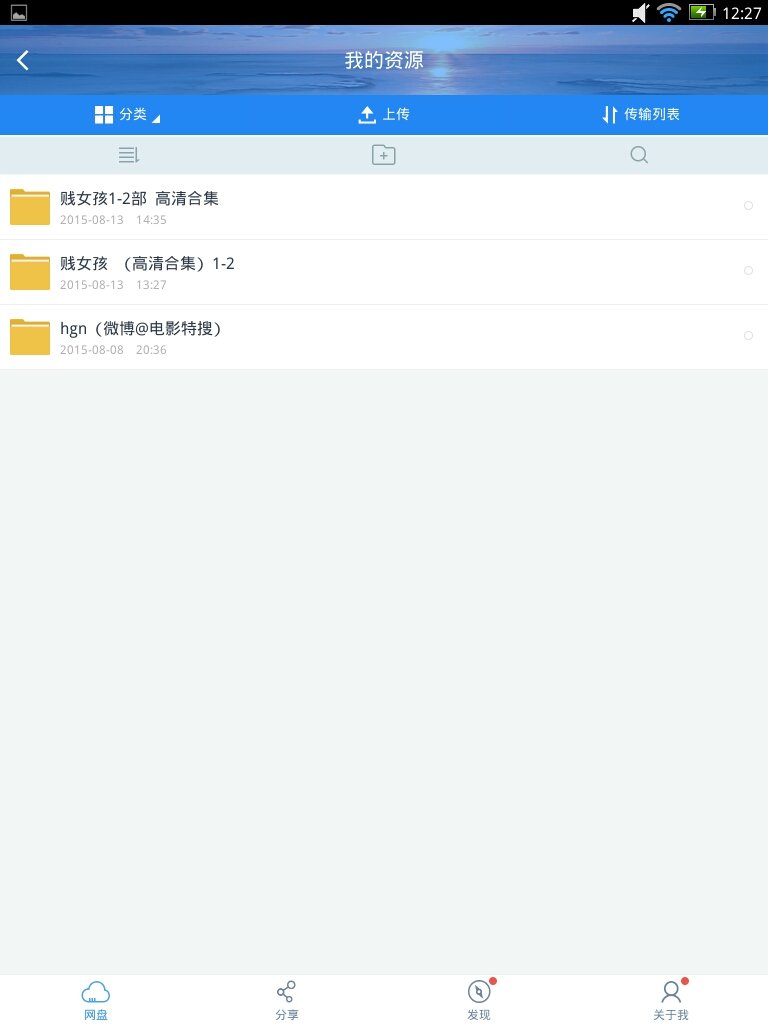This screenshot has height=1024, width=768.
Task: Tap the Wi-Fi status bar icon
Action: point(668,13)
